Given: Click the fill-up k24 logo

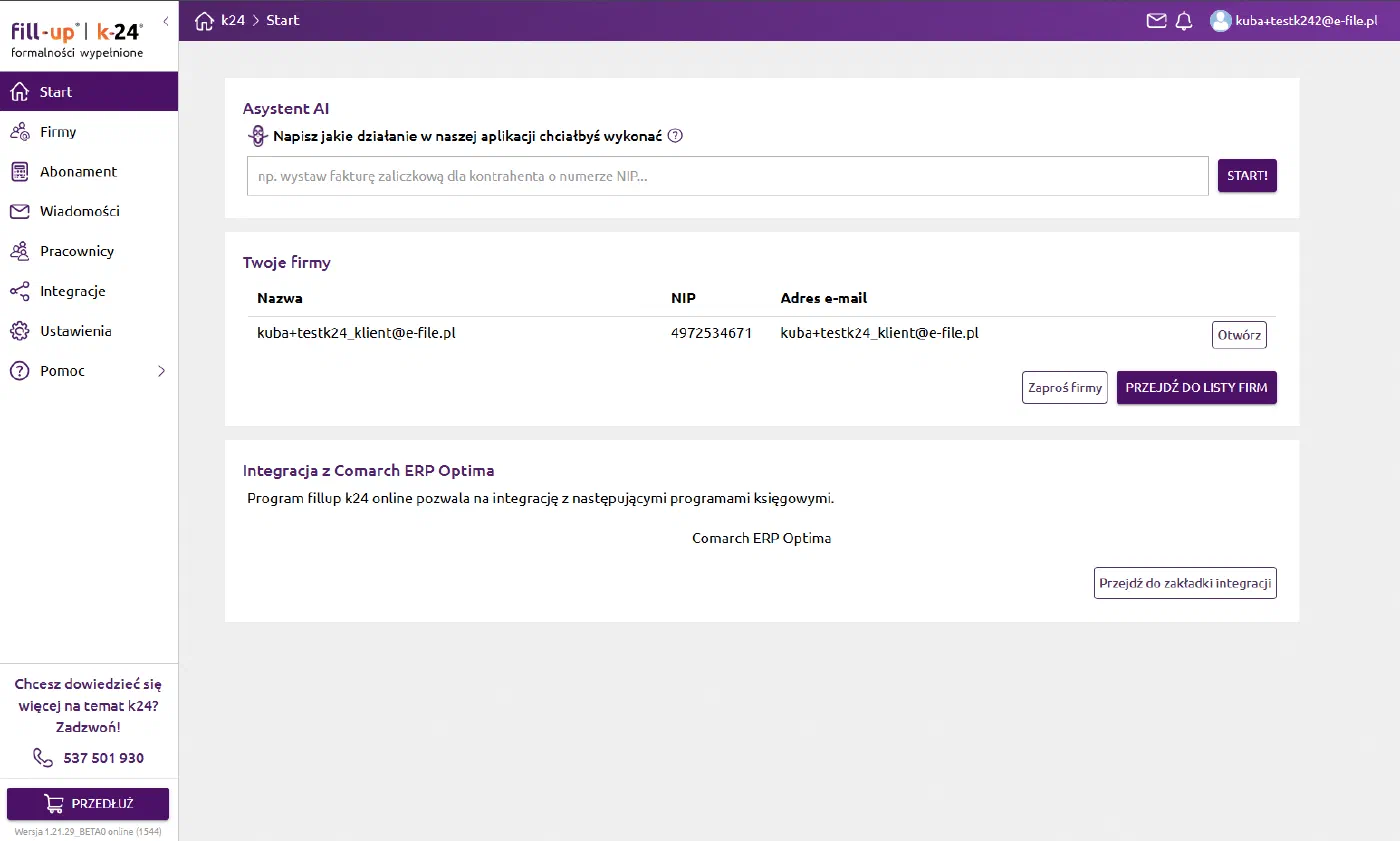Looking at the screenshot, I should (x=77, y=38).
